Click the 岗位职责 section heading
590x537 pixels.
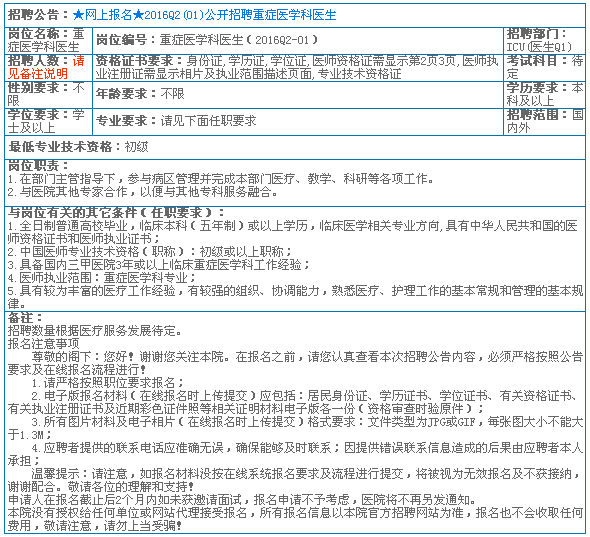38,166
